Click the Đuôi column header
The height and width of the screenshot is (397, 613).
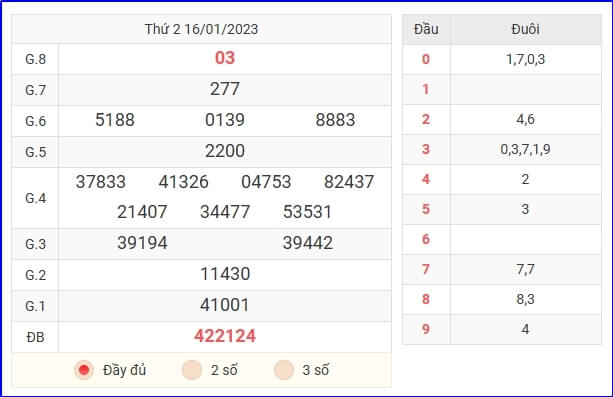tap(525, 29)
